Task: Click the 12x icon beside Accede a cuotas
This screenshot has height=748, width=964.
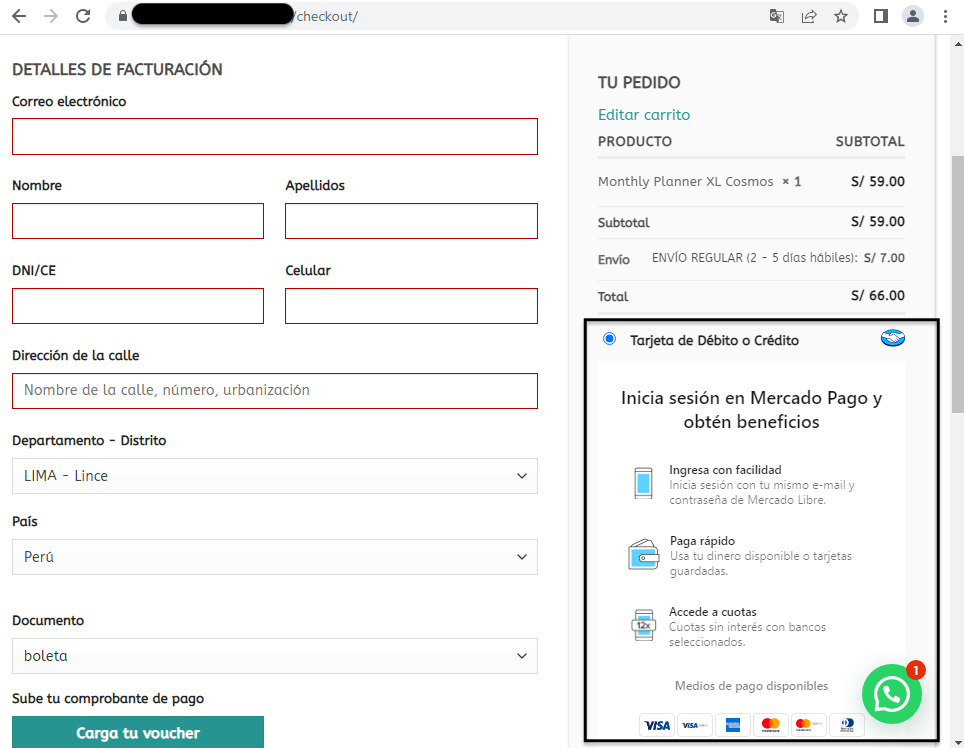Action: click(643, 625)
